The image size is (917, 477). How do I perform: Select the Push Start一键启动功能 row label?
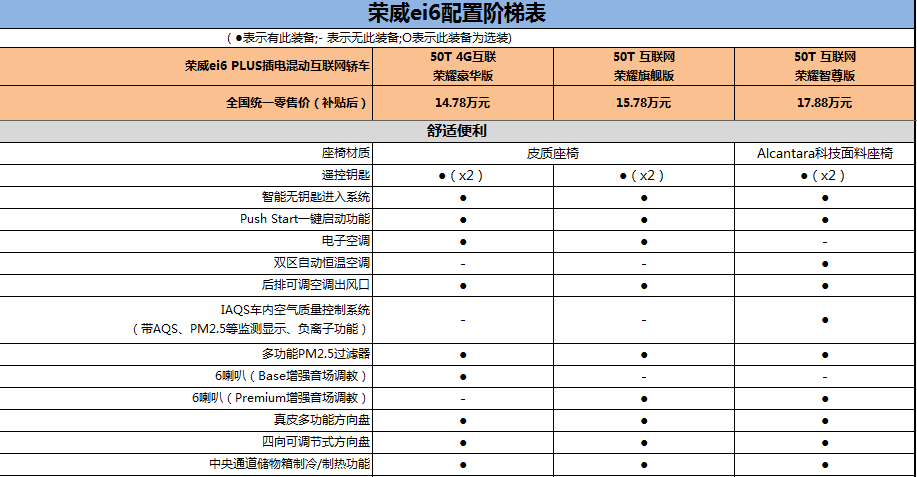pos(186,219)
